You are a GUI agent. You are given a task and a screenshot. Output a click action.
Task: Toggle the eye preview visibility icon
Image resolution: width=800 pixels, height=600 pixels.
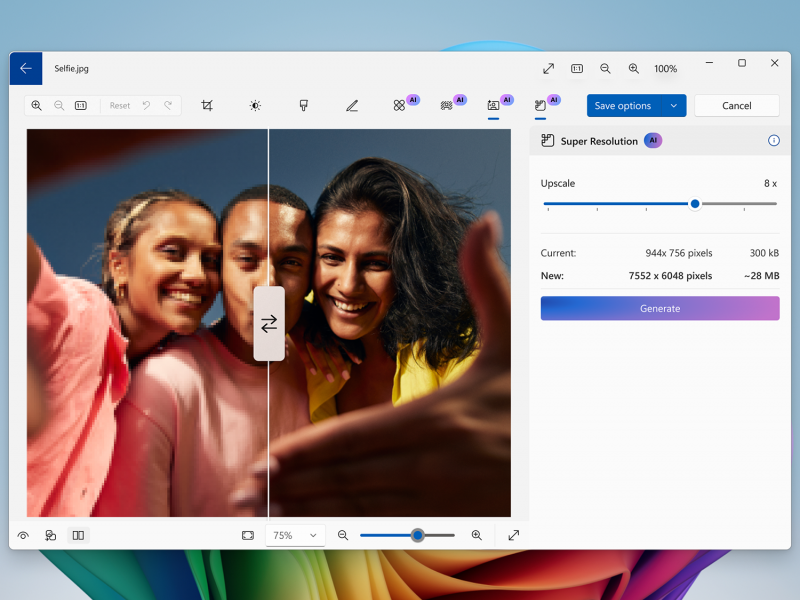pyautogui.click(x=23, y=536)
